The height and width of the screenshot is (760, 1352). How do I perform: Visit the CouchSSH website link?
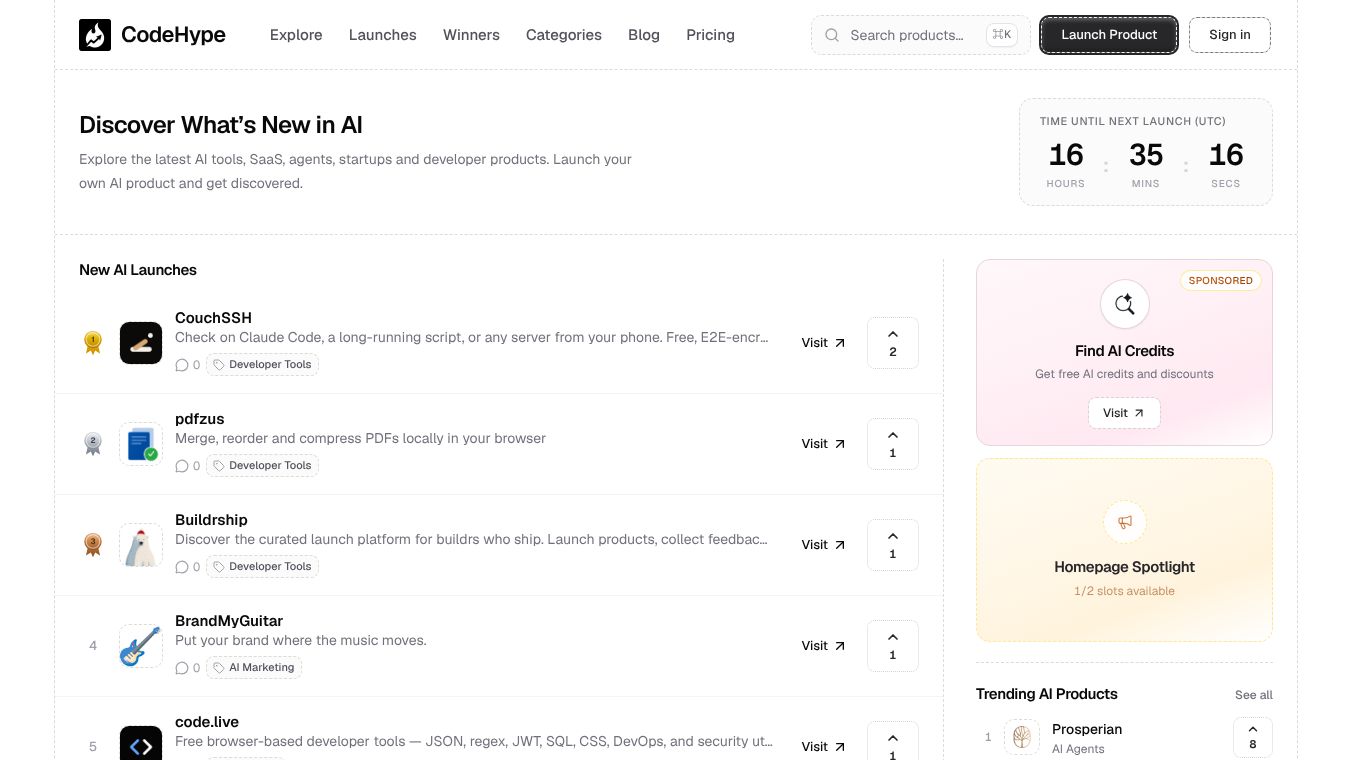823,343
